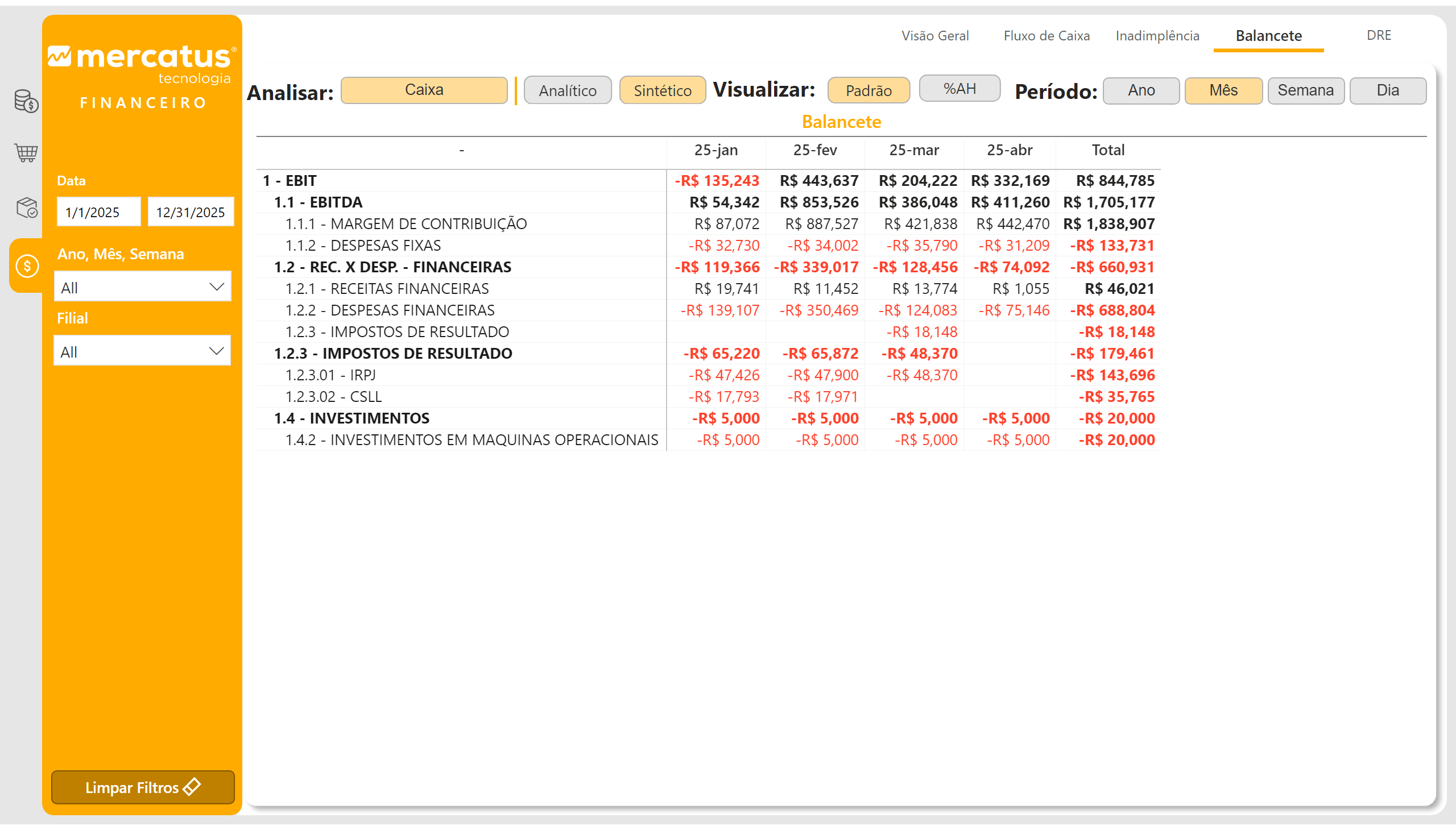
Task: Toggle the Analítico view option
Action: point(567,90)
